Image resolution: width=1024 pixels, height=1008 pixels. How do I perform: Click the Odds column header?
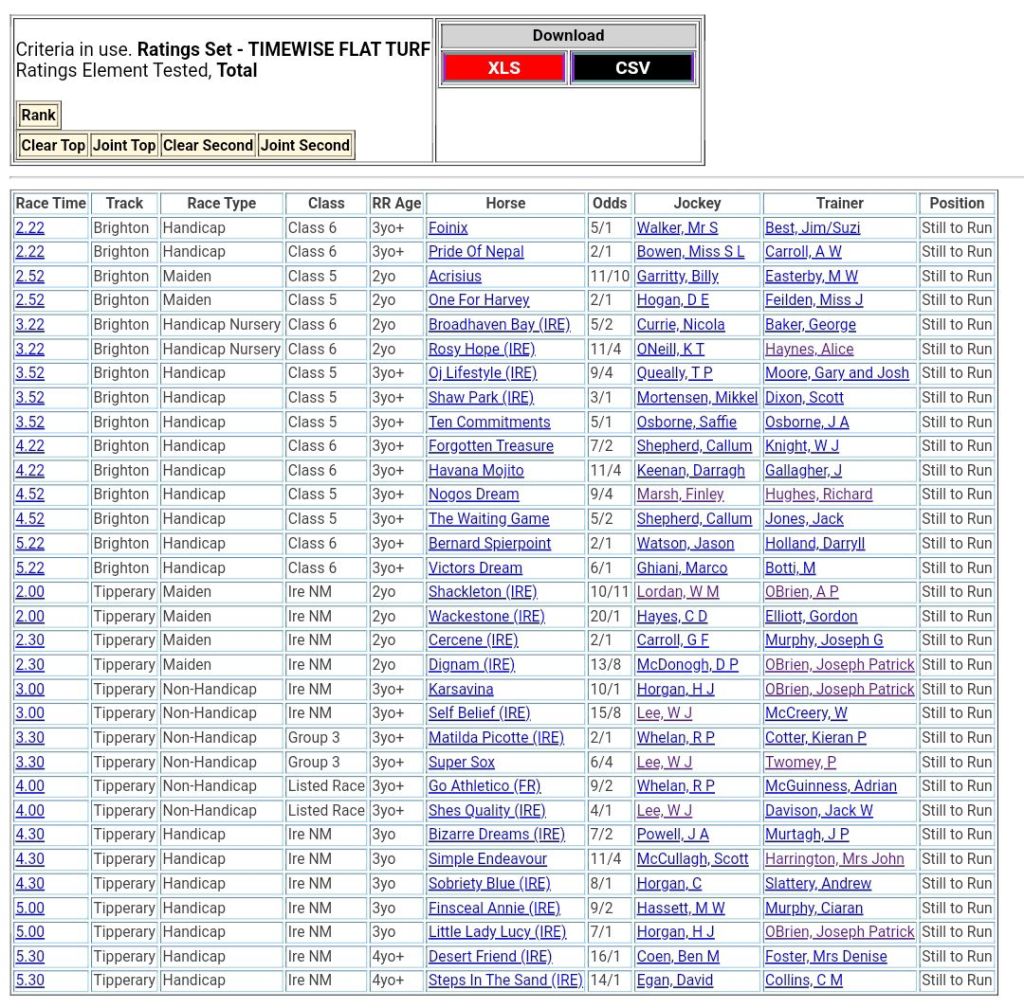(609, 203)
